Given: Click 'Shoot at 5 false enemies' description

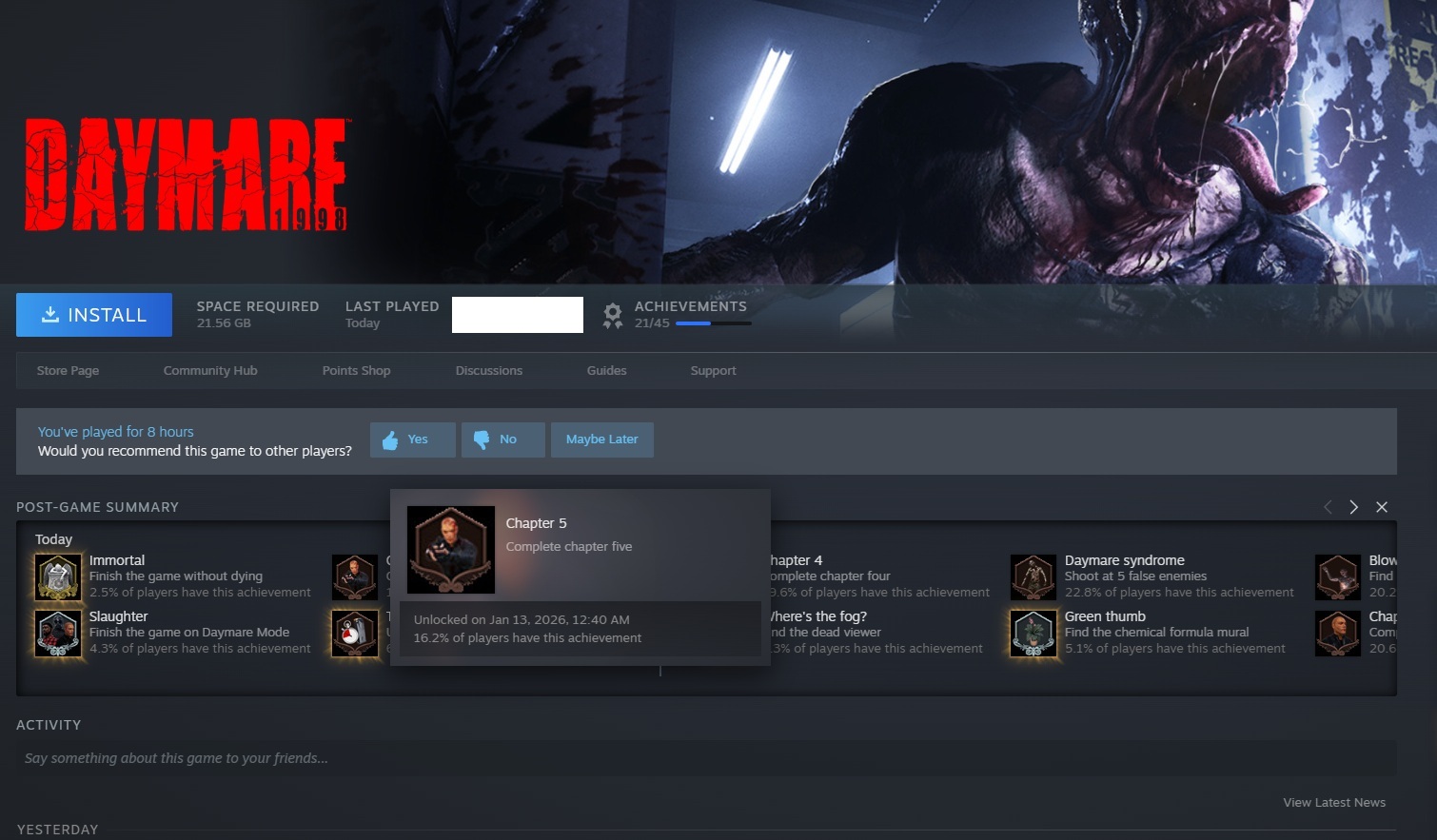Looking at the screenshot, I should 1136,576.
